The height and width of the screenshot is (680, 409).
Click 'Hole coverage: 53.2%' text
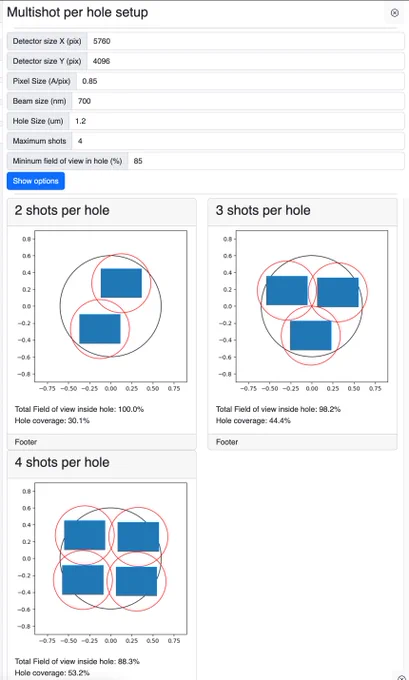pyautogui.click(x=52, y=673)
